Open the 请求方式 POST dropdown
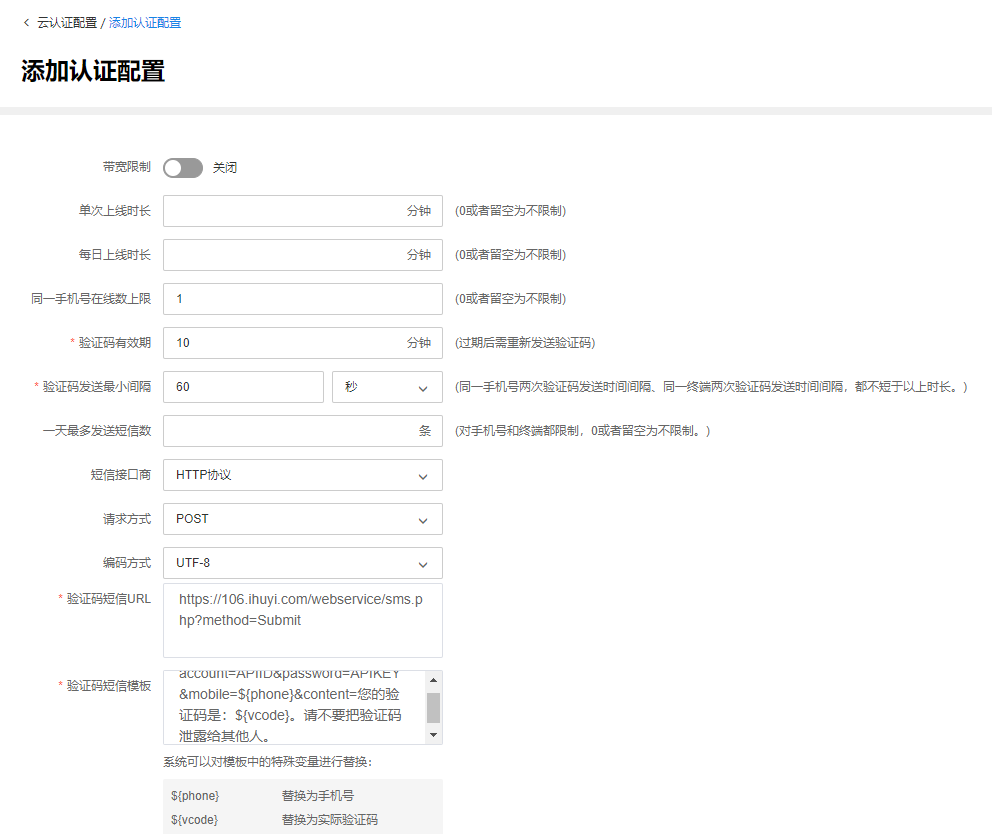 (x=302, y=519)
